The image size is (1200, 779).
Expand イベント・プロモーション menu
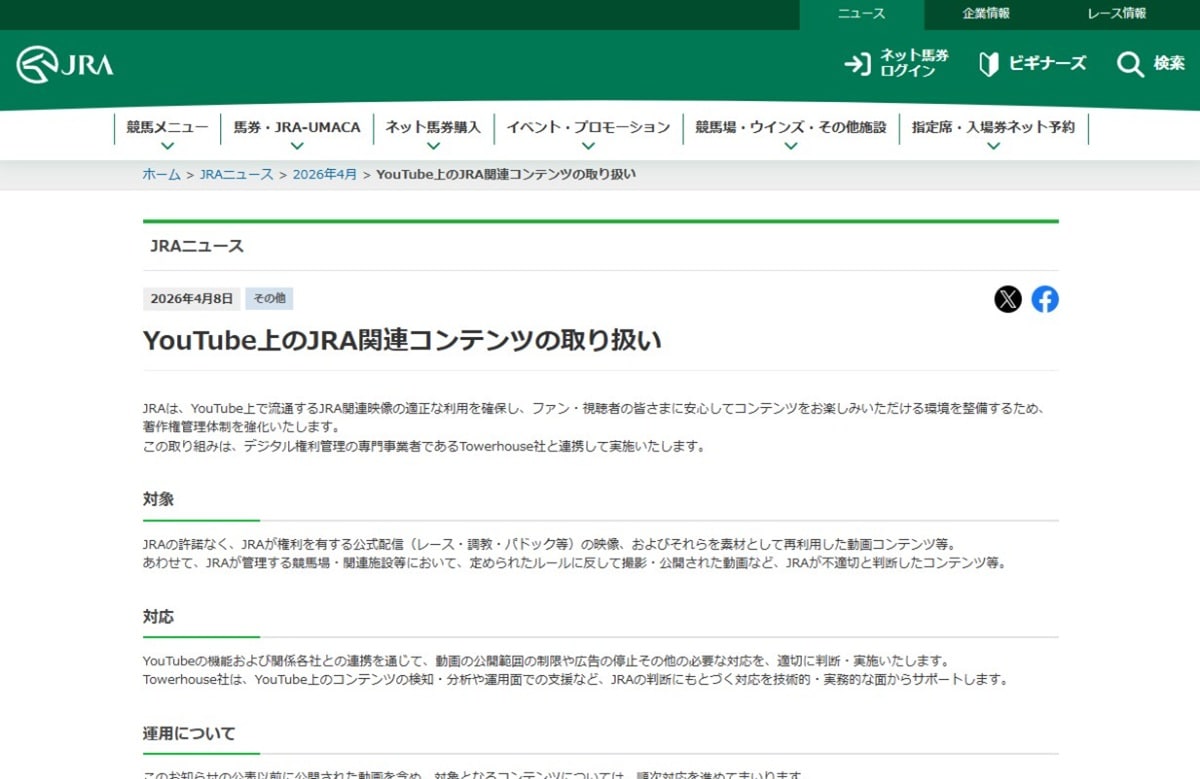pos(588,132)
